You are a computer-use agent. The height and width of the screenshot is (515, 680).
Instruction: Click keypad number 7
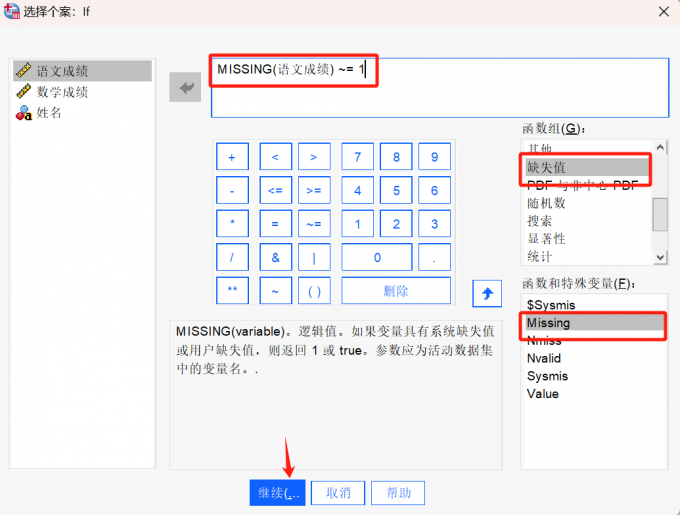[x=357, y=156]
